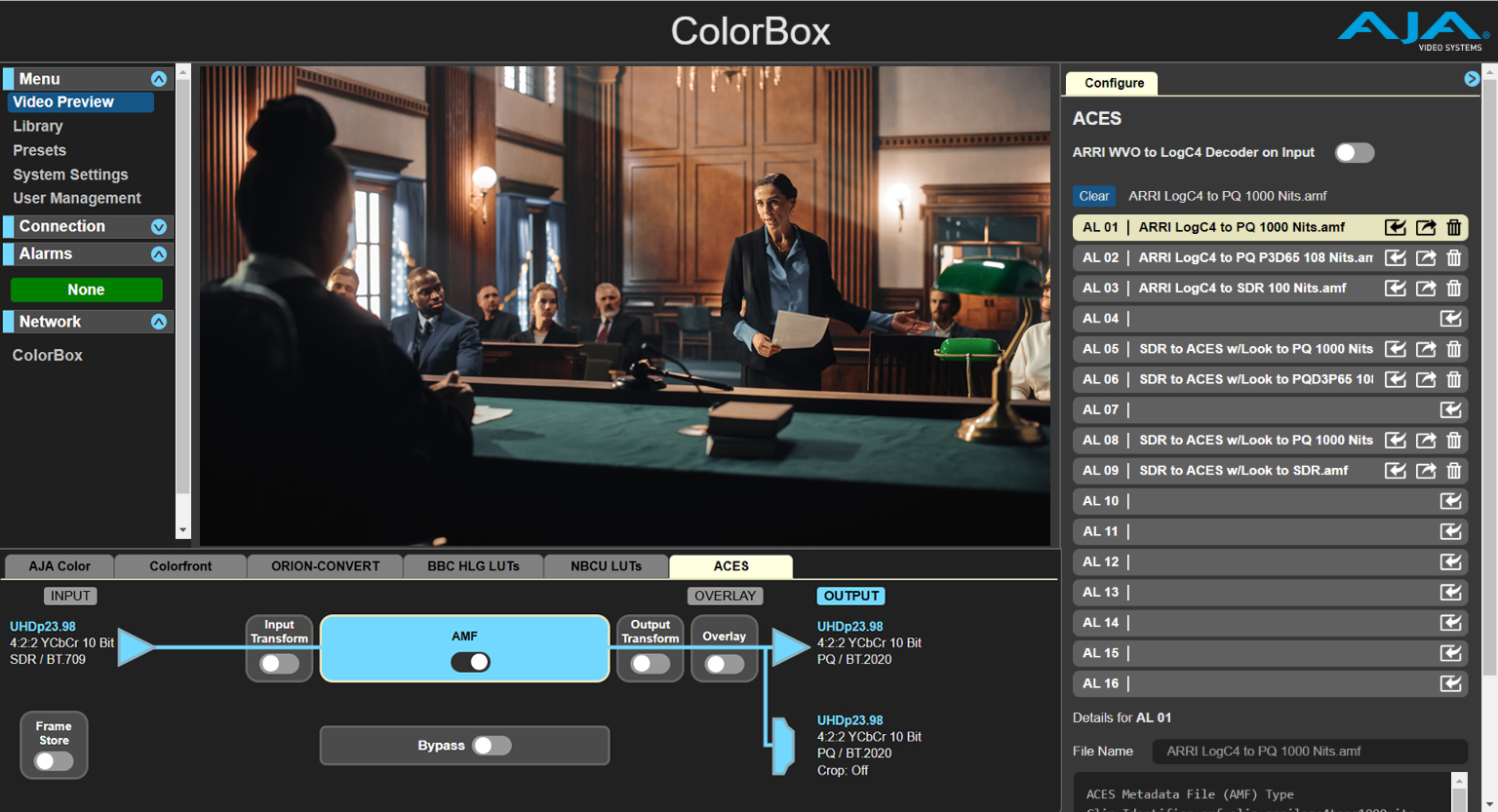Viewport: 1498px width, 812px height.
Task: Toggle the Frame Store on
Action: 53,760
